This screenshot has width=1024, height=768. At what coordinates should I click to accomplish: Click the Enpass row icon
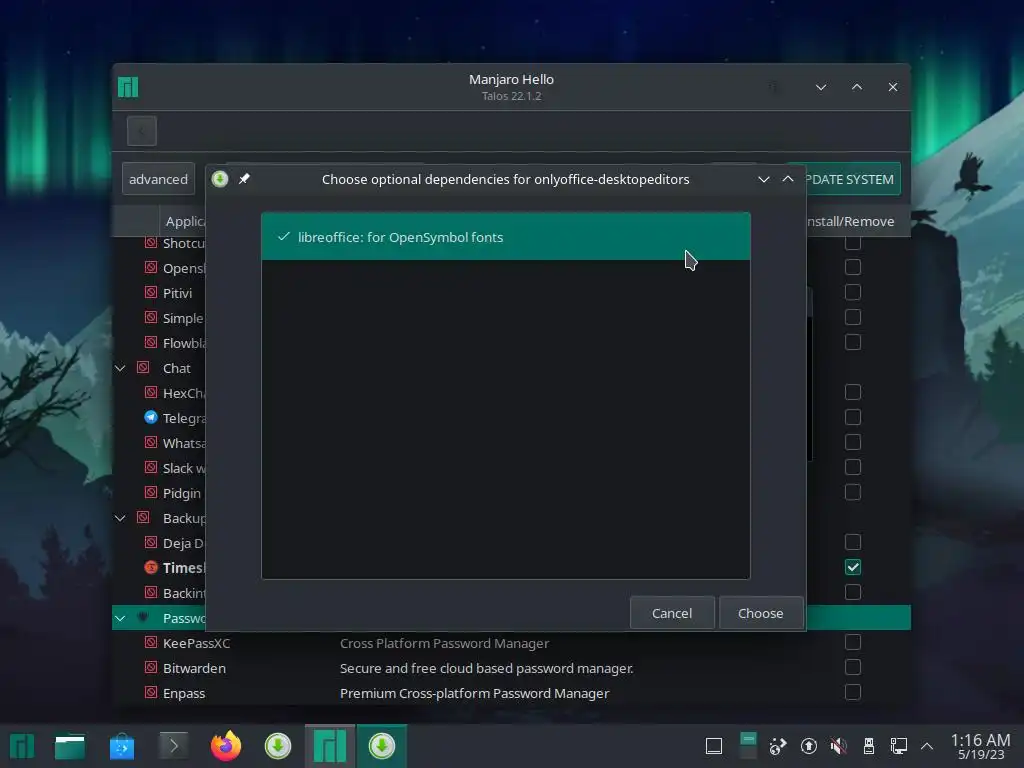[151, 692]
